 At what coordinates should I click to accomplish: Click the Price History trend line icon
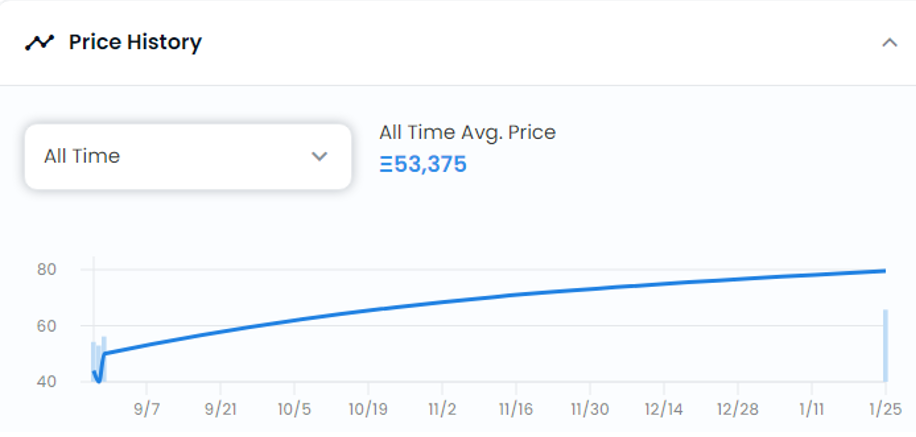(39, 43)
